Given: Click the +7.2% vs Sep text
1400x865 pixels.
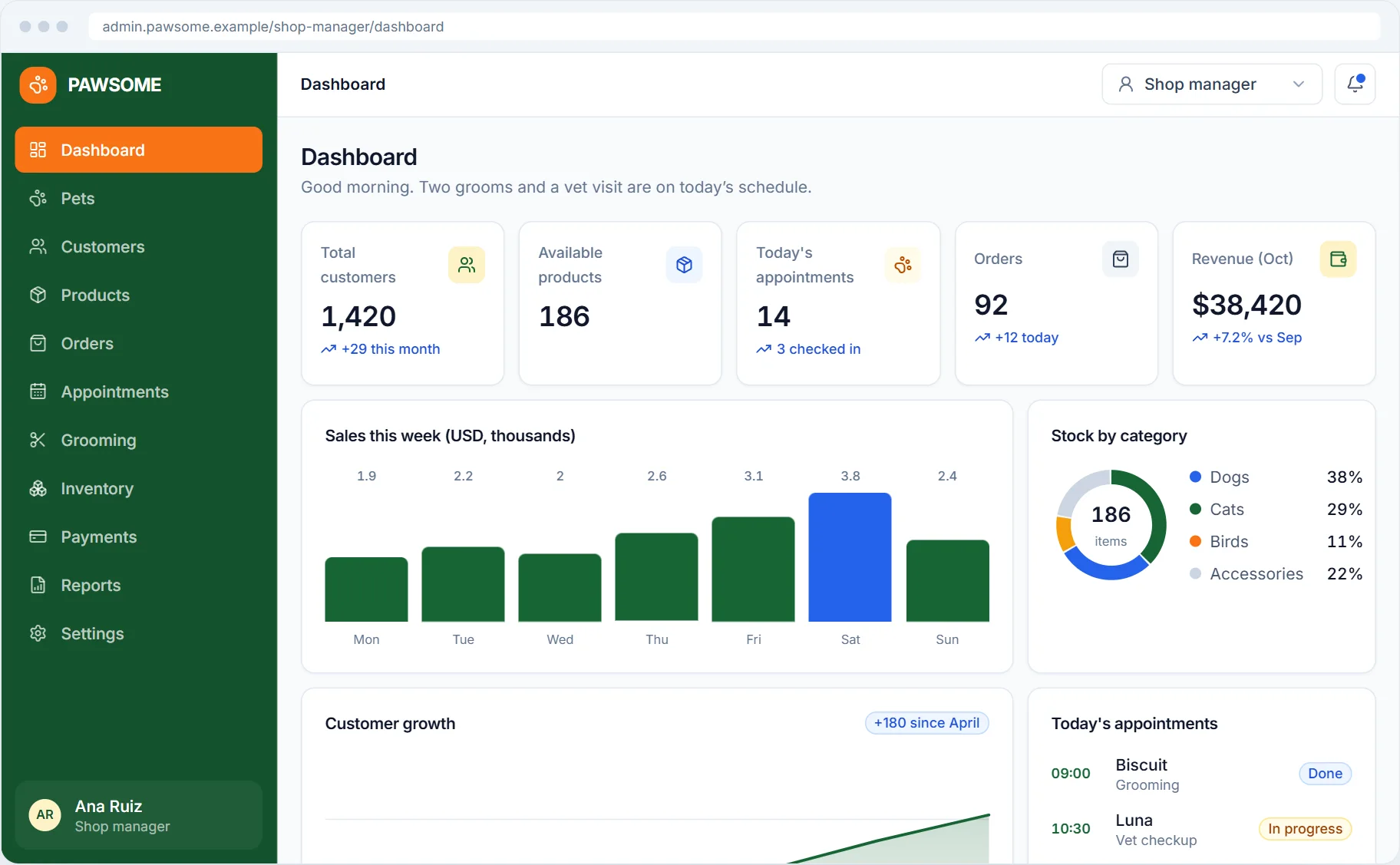Looking at the screenshot, I should click(1257, 338).
